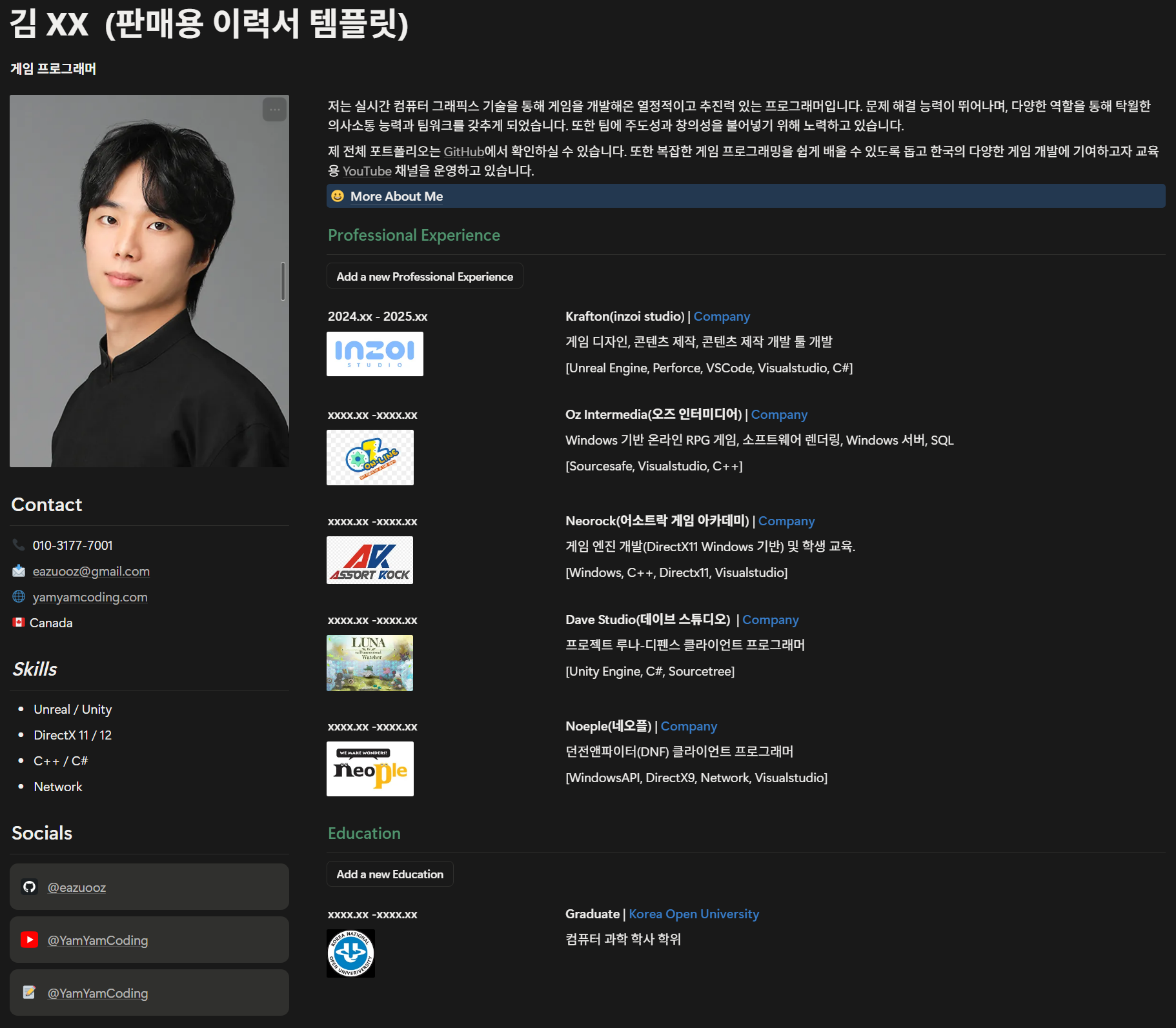Click the 던전앤파이터(DNF) 클라이언트 프로그래머 line
Screen dimensions: 1176x1028
coord(680,751)
